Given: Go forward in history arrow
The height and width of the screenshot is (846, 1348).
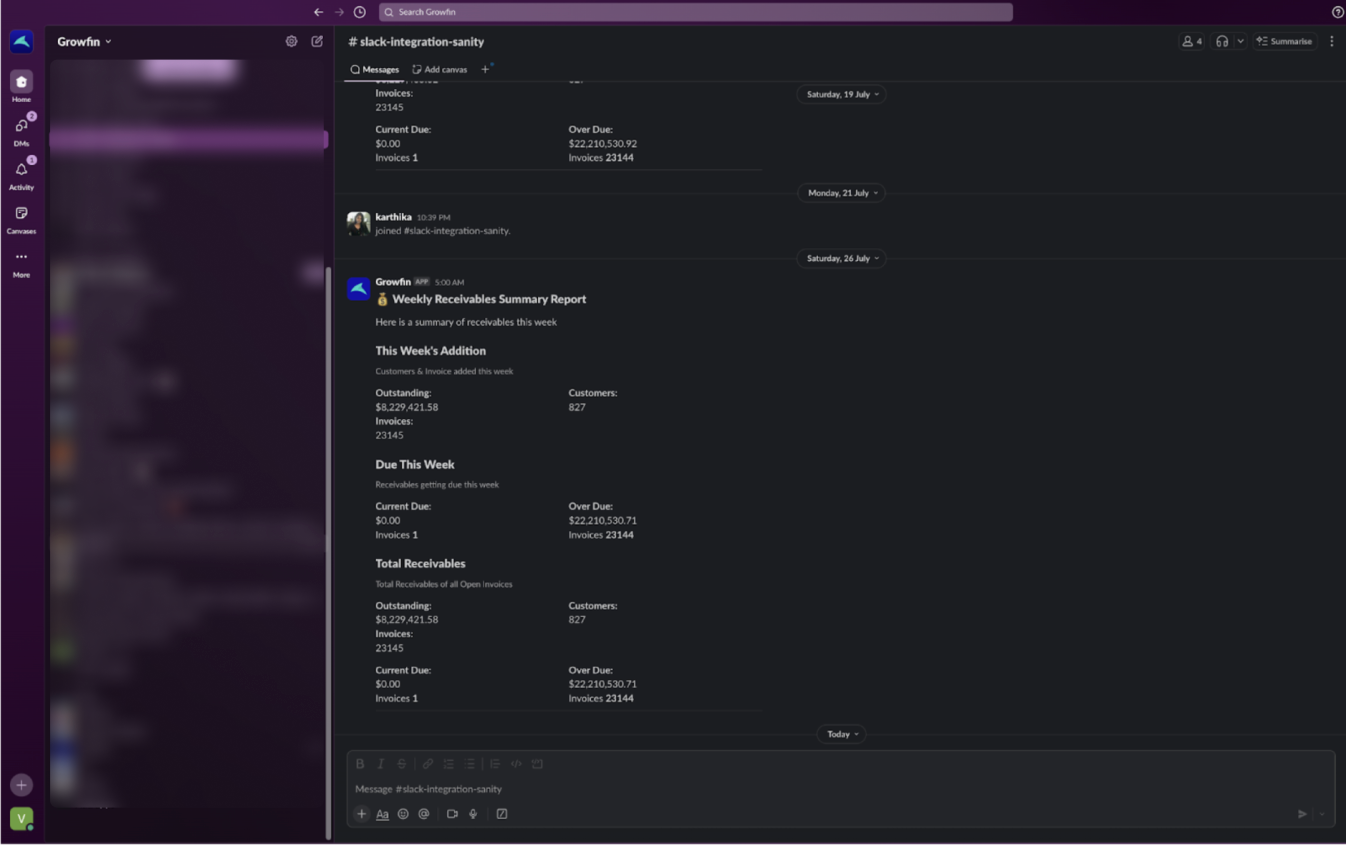Looking at the screenshot, I should [x=339, y=12].
